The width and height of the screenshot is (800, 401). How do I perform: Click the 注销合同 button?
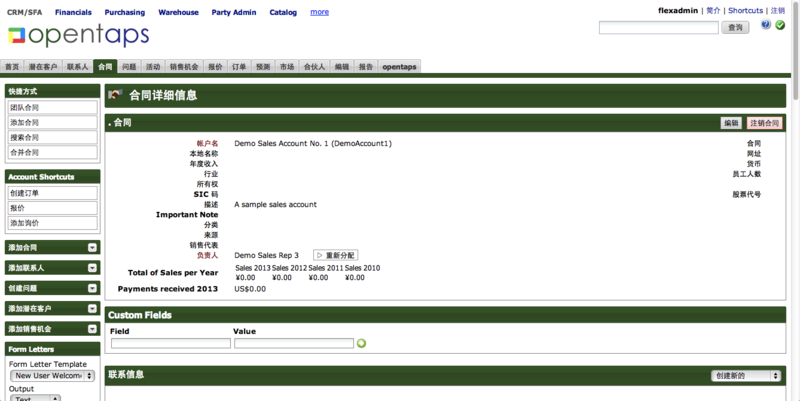[764, 123]
